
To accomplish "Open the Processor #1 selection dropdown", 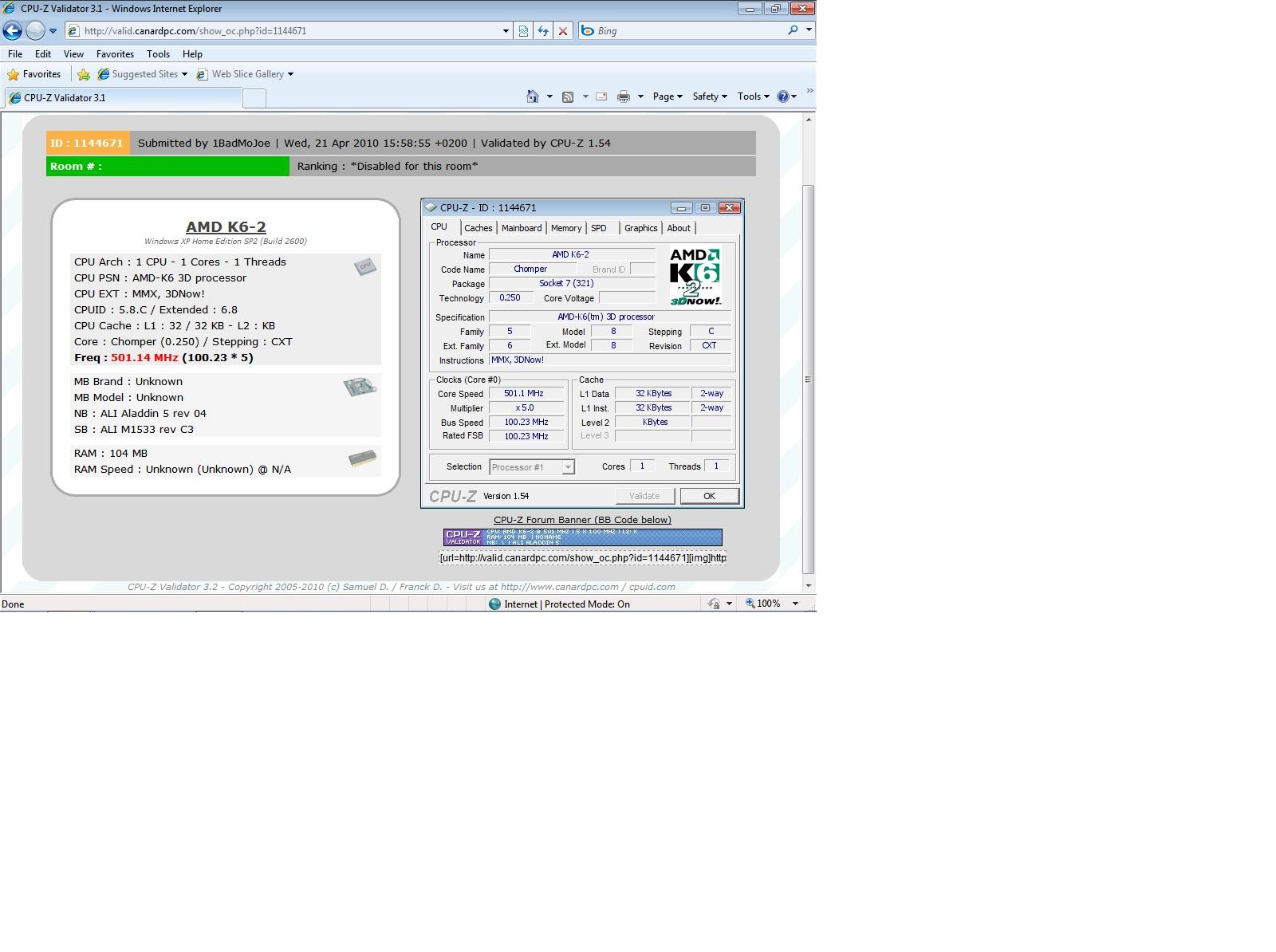I will point(532,467).
